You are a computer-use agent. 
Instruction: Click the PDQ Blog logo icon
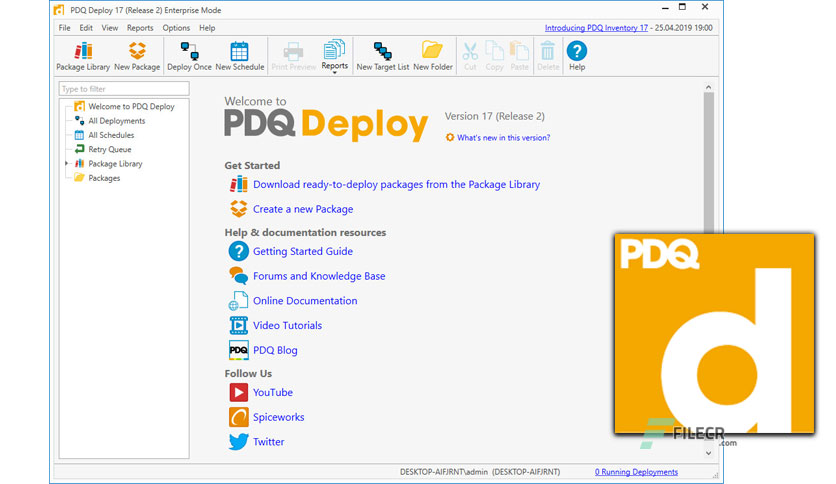pos(238,350)
